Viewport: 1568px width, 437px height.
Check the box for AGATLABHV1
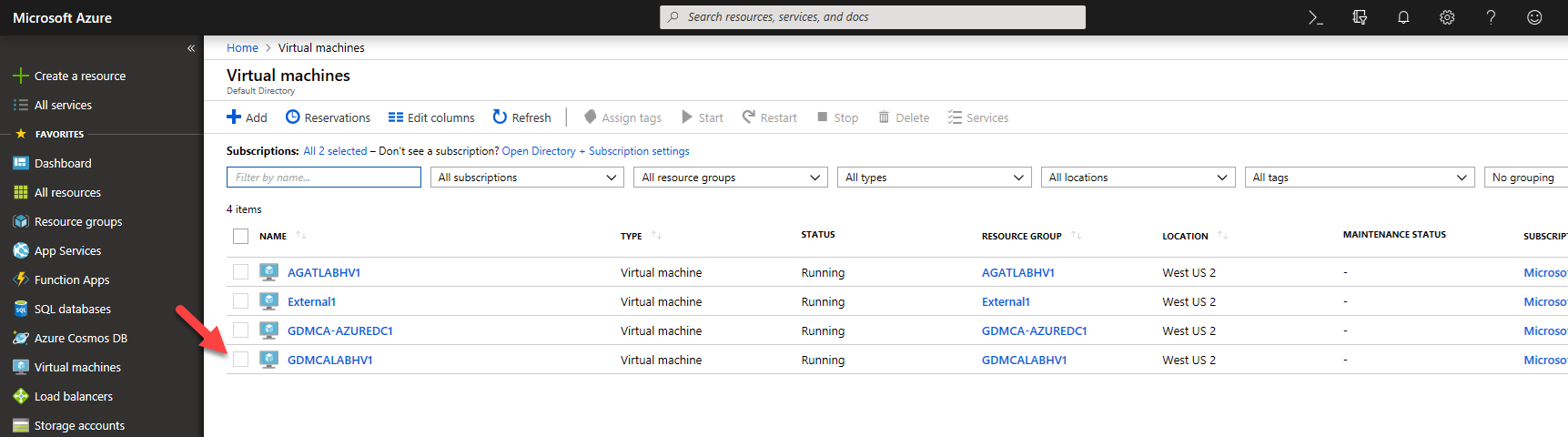[x=240, y=271]
